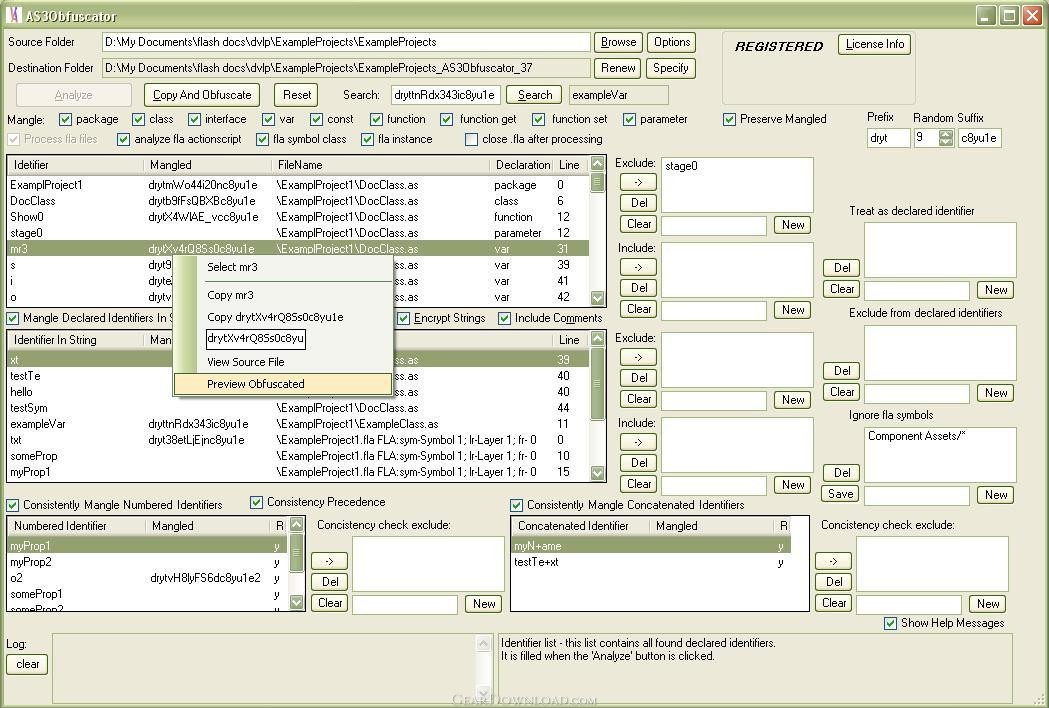Viewport: 1049px width, 708px height.
Task: Click the Random Suffix text field c8yu1e
Action: pyautogui.click(x=979, y=138)
